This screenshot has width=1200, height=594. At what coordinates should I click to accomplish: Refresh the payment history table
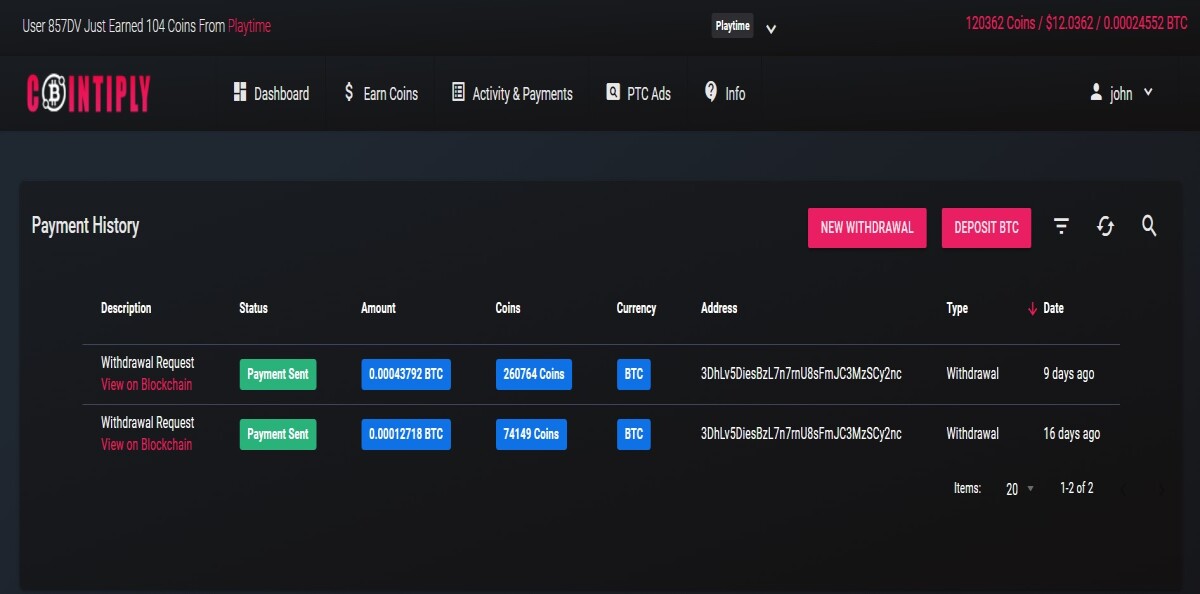1105,227
